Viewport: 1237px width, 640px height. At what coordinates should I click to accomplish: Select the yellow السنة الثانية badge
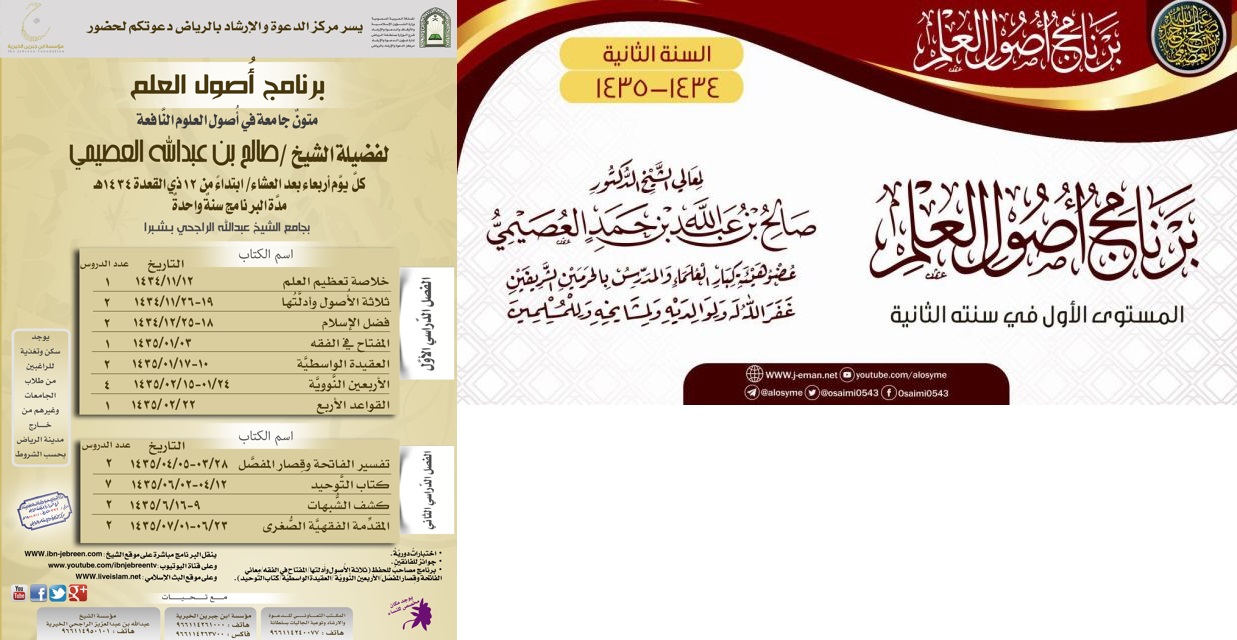point(651,53)
